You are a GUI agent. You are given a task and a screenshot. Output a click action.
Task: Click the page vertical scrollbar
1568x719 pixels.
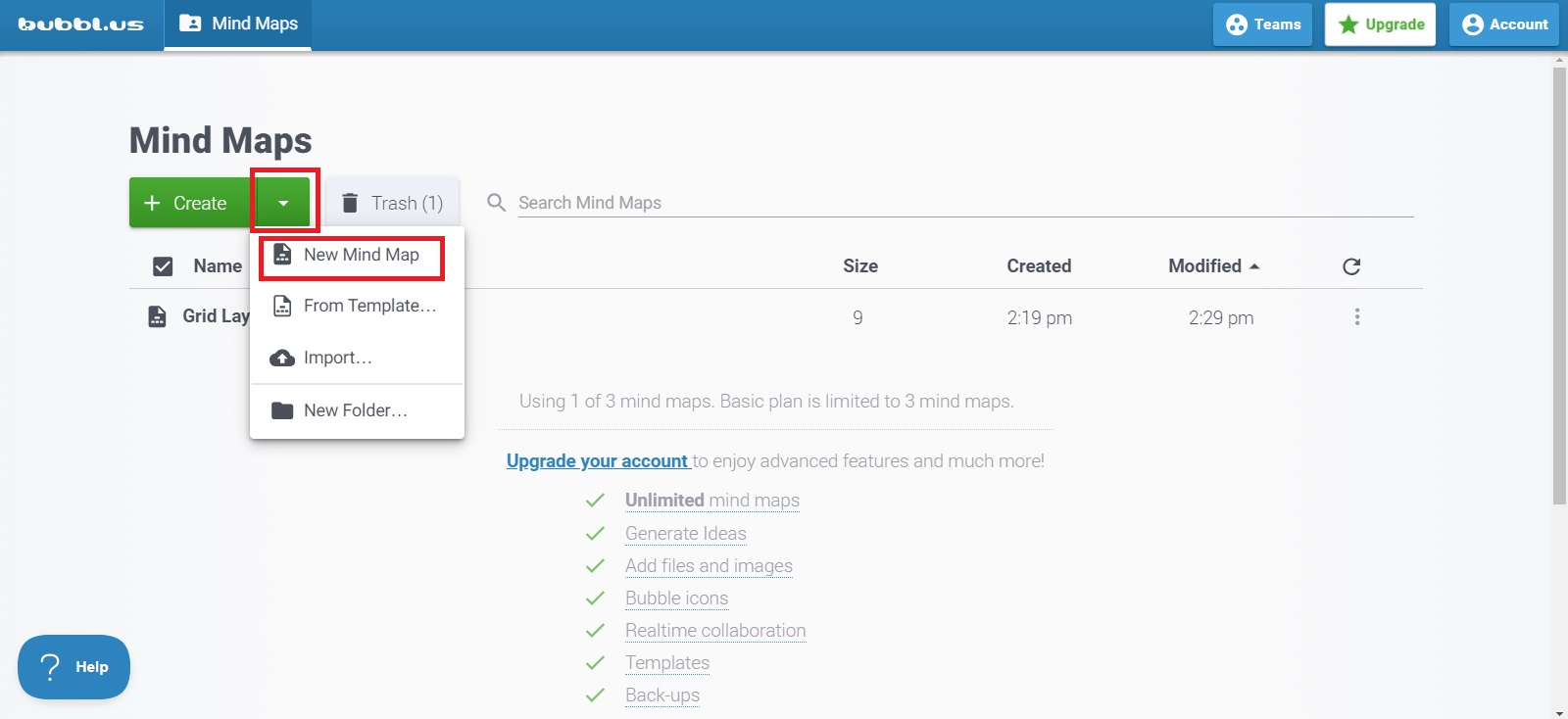(x=1559, y=286)
